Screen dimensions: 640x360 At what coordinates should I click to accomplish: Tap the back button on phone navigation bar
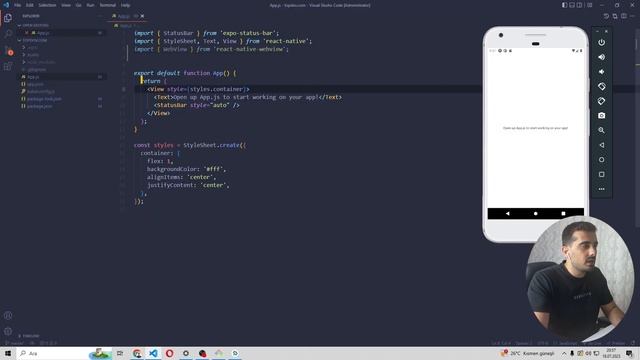(x=507, y=213)
